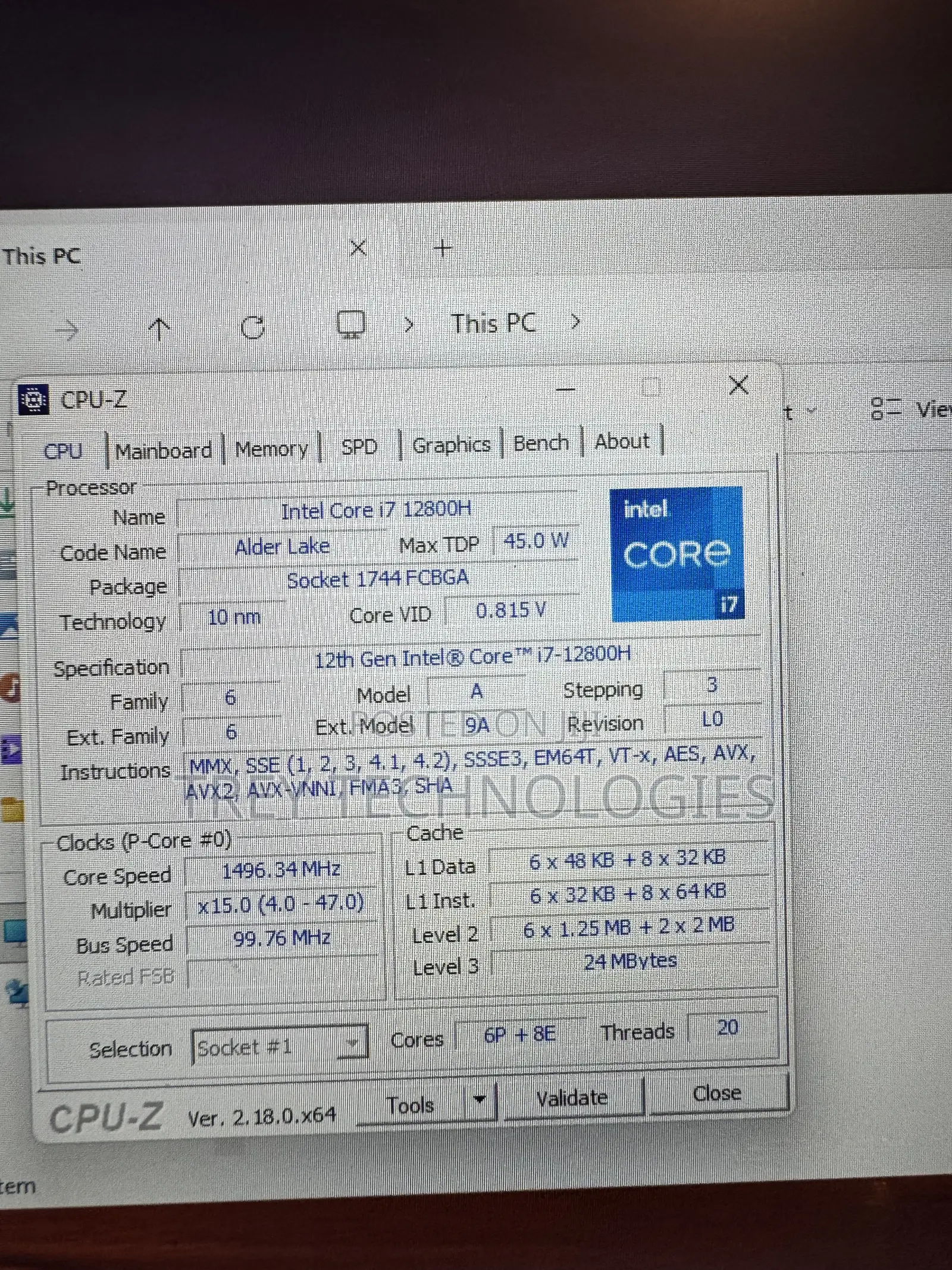Click the Instructions list text
This screenshot has height=1270, width=952.
click(470, 771)
